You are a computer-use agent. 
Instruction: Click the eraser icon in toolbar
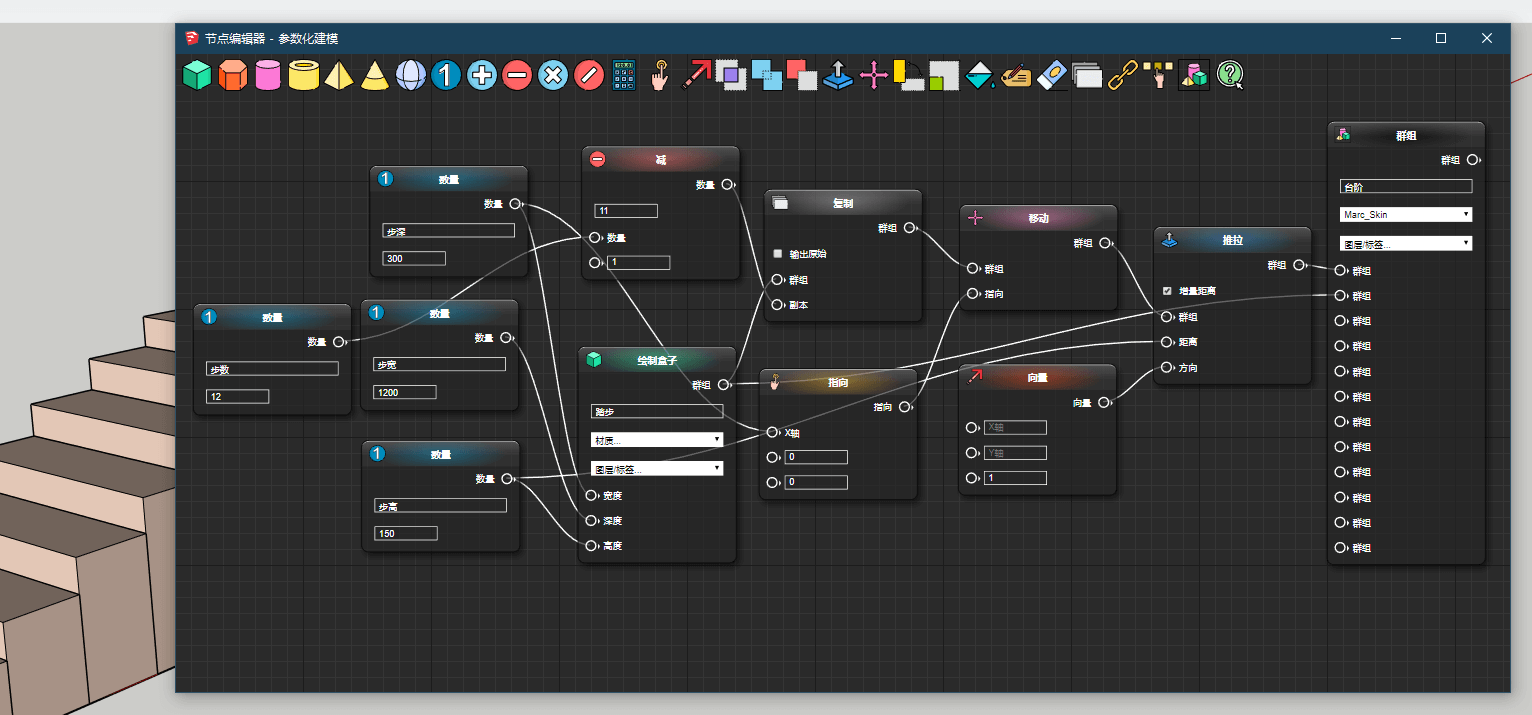tap(1052, 75)
